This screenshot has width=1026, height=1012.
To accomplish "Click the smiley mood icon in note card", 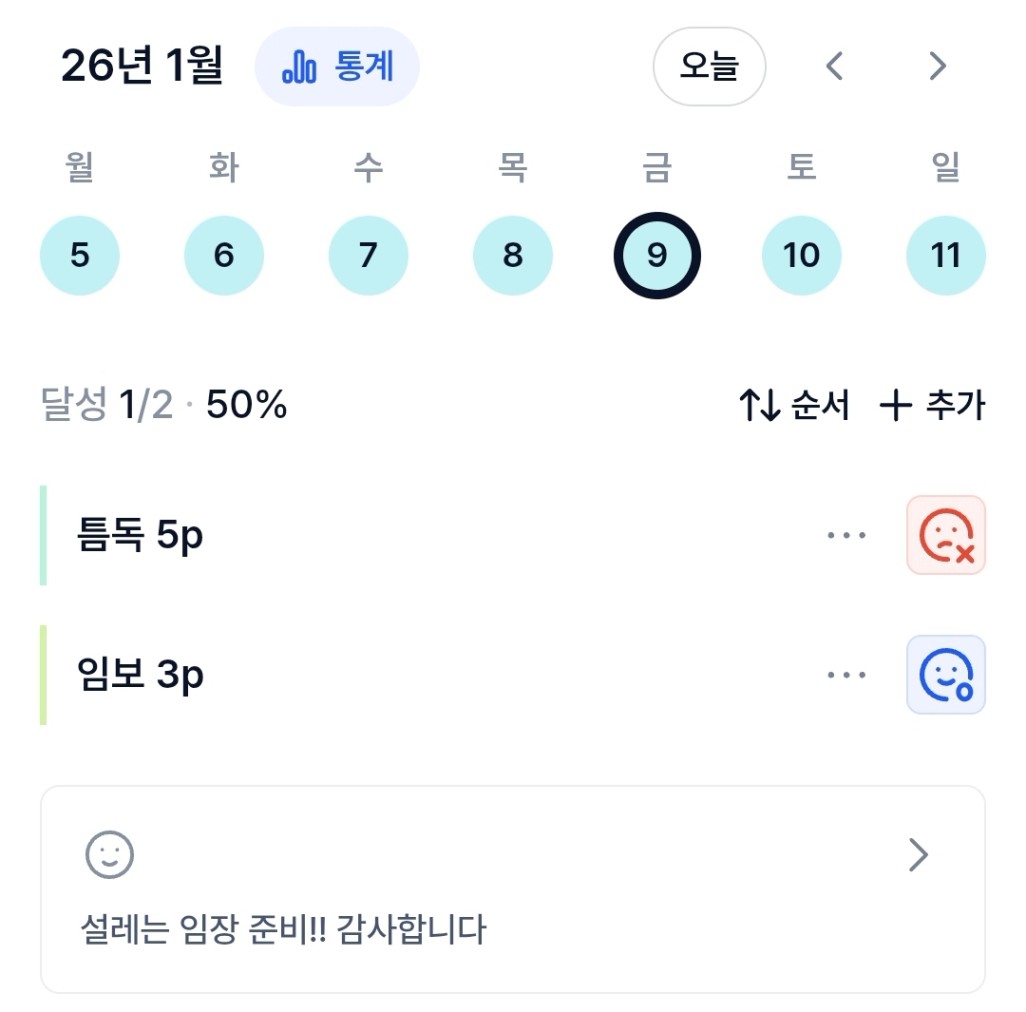I will [109, 855].
